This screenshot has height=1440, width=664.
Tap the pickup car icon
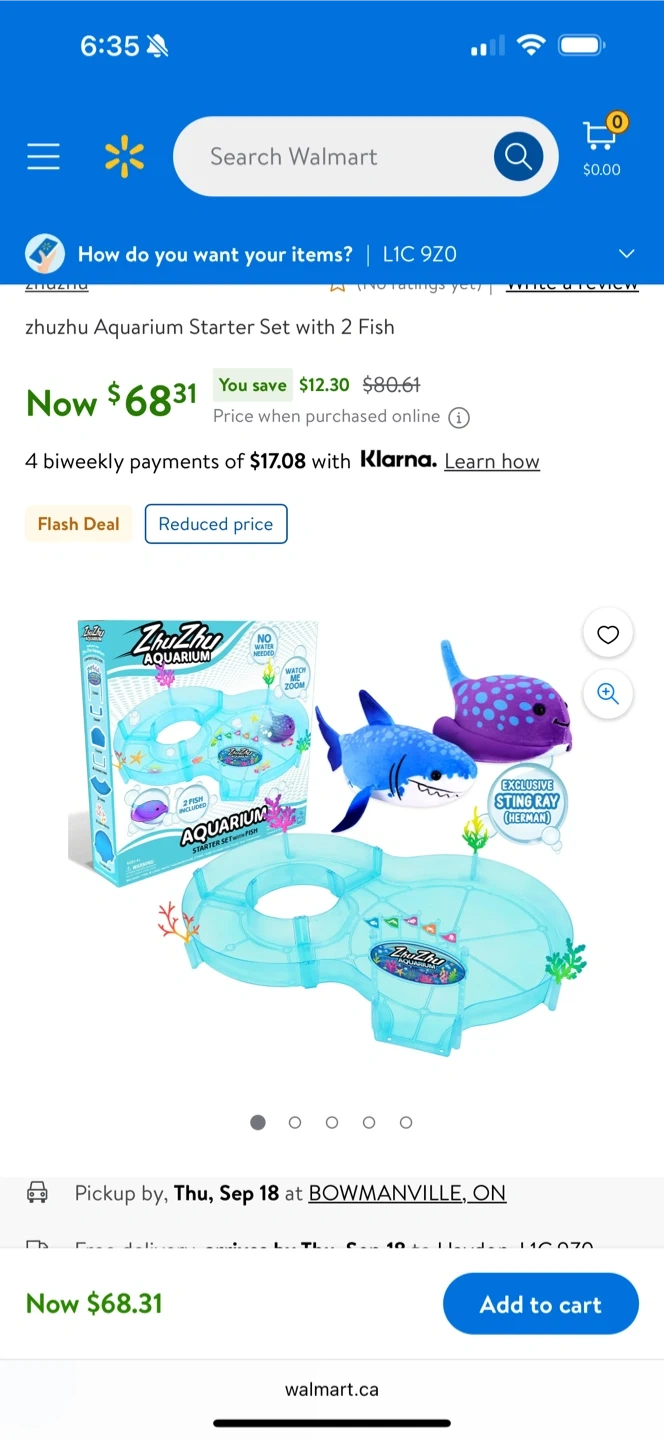pos(37,1192)
